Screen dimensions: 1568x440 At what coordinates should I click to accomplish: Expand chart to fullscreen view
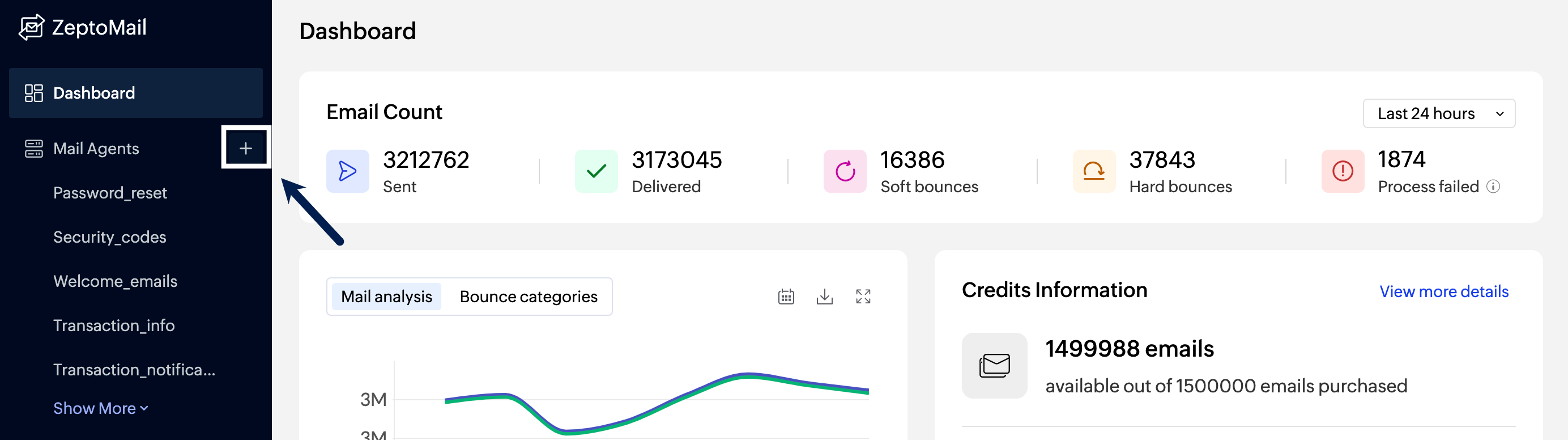tap(863, 297)
